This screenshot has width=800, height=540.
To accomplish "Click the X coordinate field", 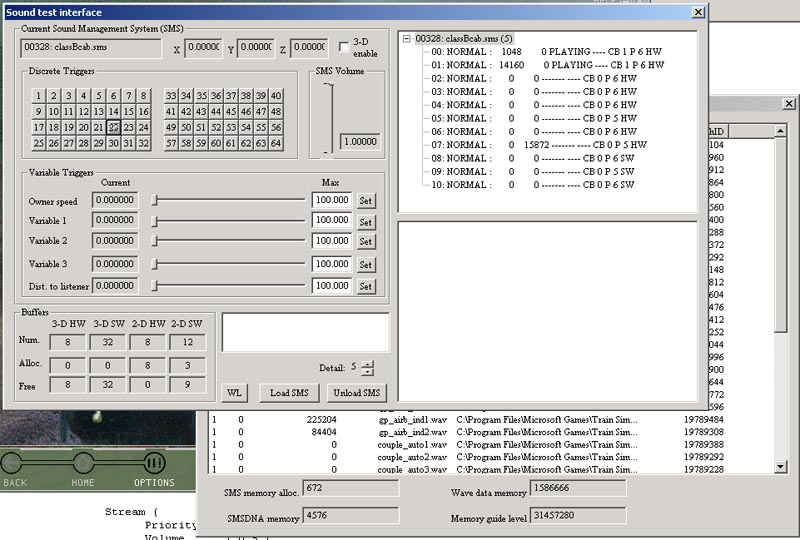I will coord(203,47).
